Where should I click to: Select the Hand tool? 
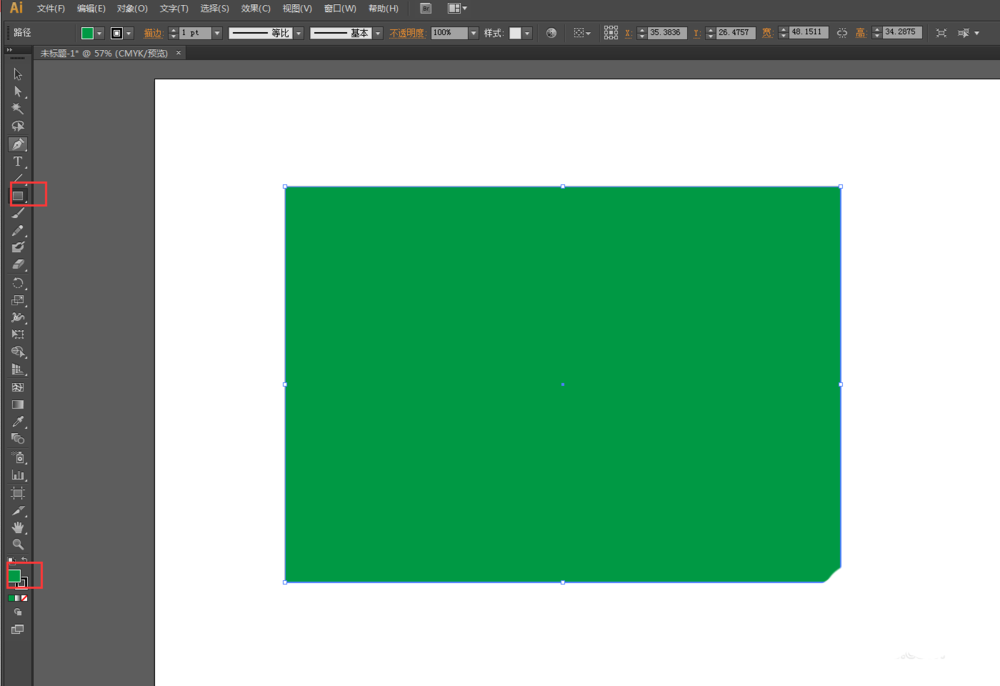17,527
